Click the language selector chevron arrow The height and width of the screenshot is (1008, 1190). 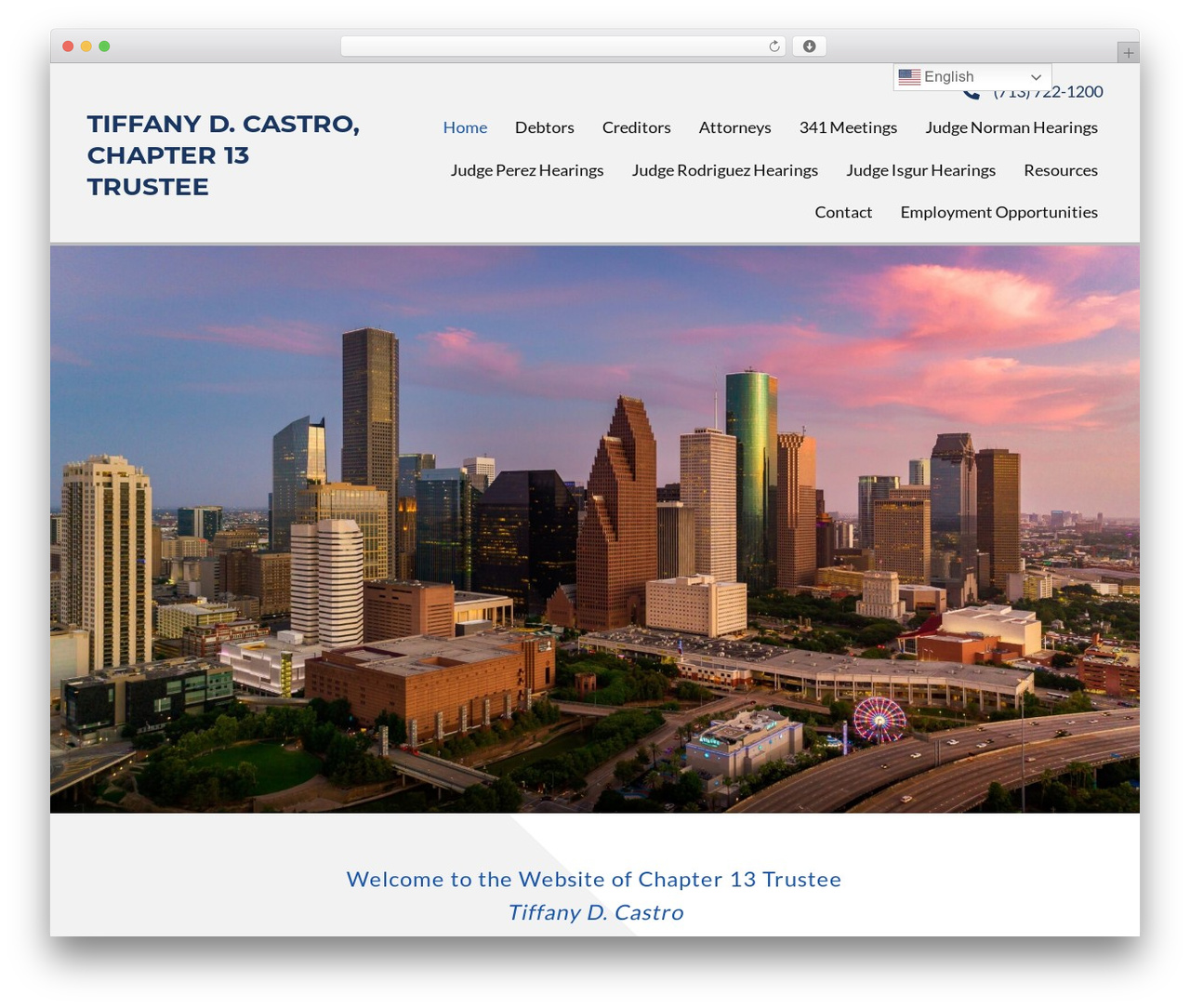1036,77
